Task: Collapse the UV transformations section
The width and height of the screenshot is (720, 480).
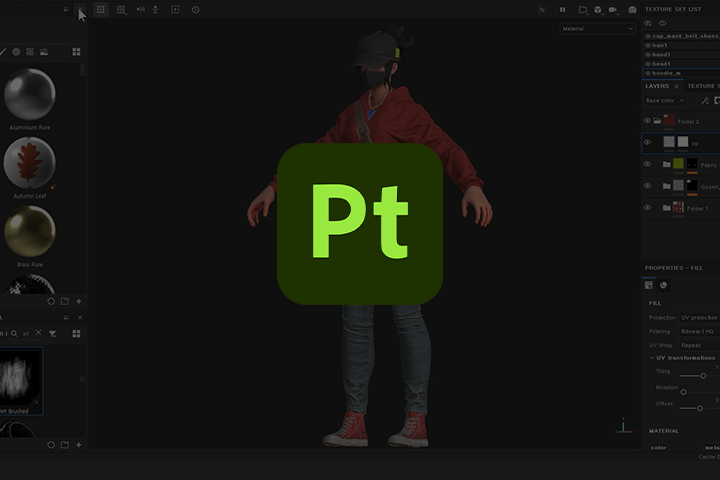Action: pos(652,357)
